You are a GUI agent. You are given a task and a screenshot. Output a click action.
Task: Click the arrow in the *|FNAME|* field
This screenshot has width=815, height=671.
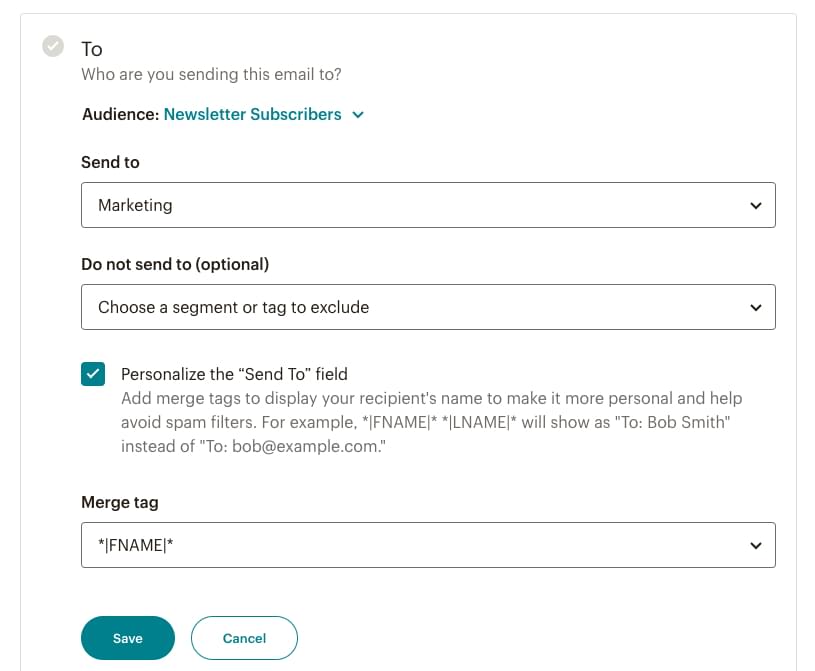[x=755, y=545]
